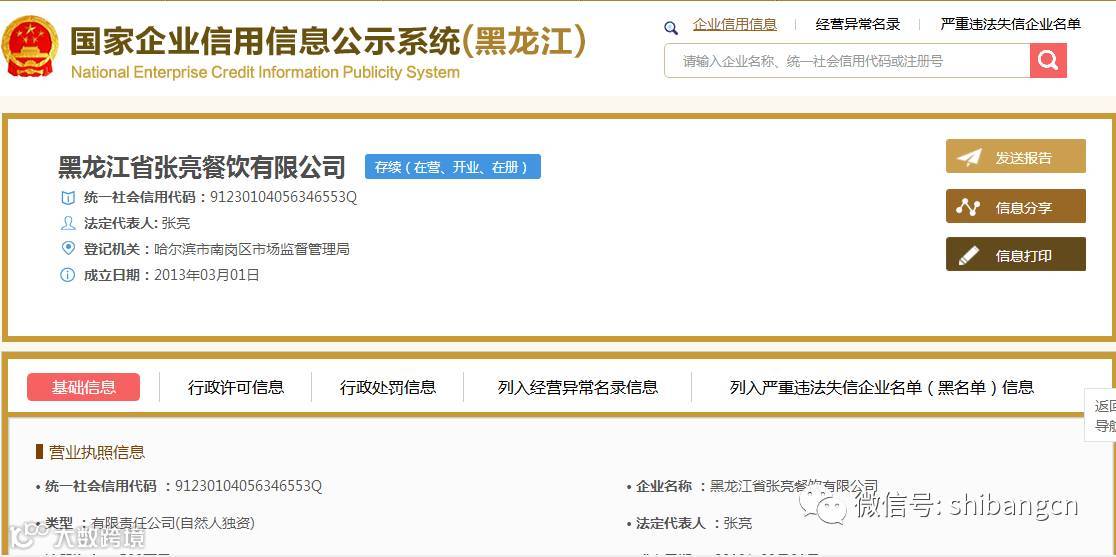Click the legal representative person icon
1116x557 pixels.
(68, 223)
